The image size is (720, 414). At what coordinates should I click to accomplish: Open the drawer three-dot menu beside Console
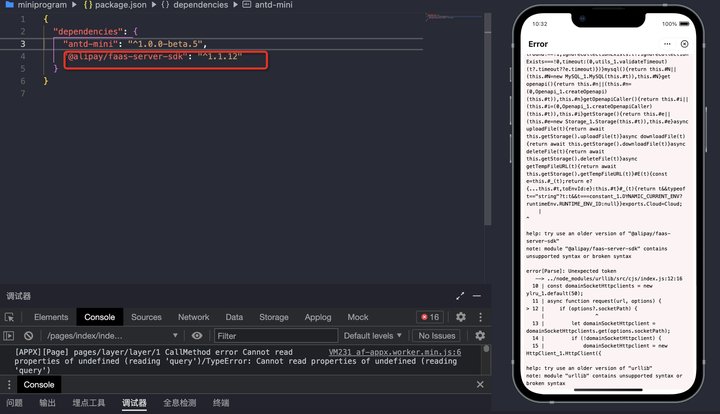[x=9, y=385]
